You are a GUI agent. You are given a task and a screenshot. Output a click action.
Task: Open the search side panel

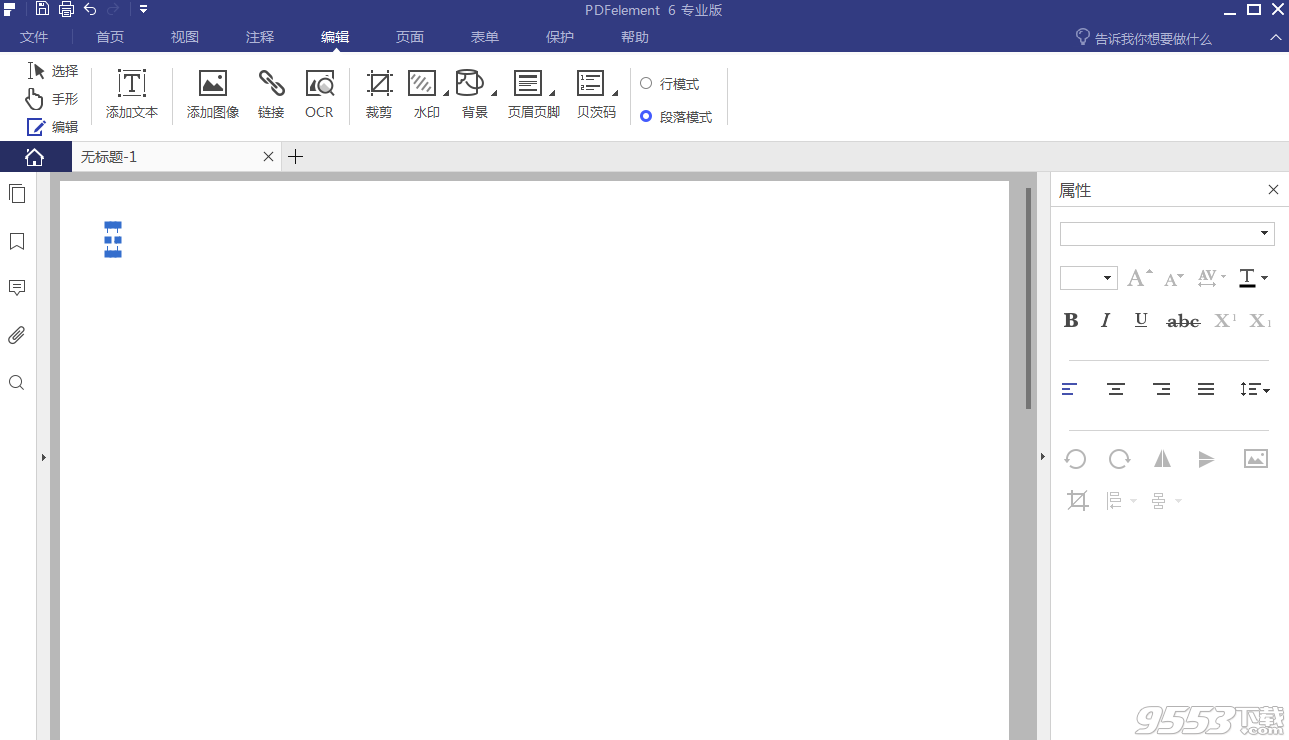17,383
